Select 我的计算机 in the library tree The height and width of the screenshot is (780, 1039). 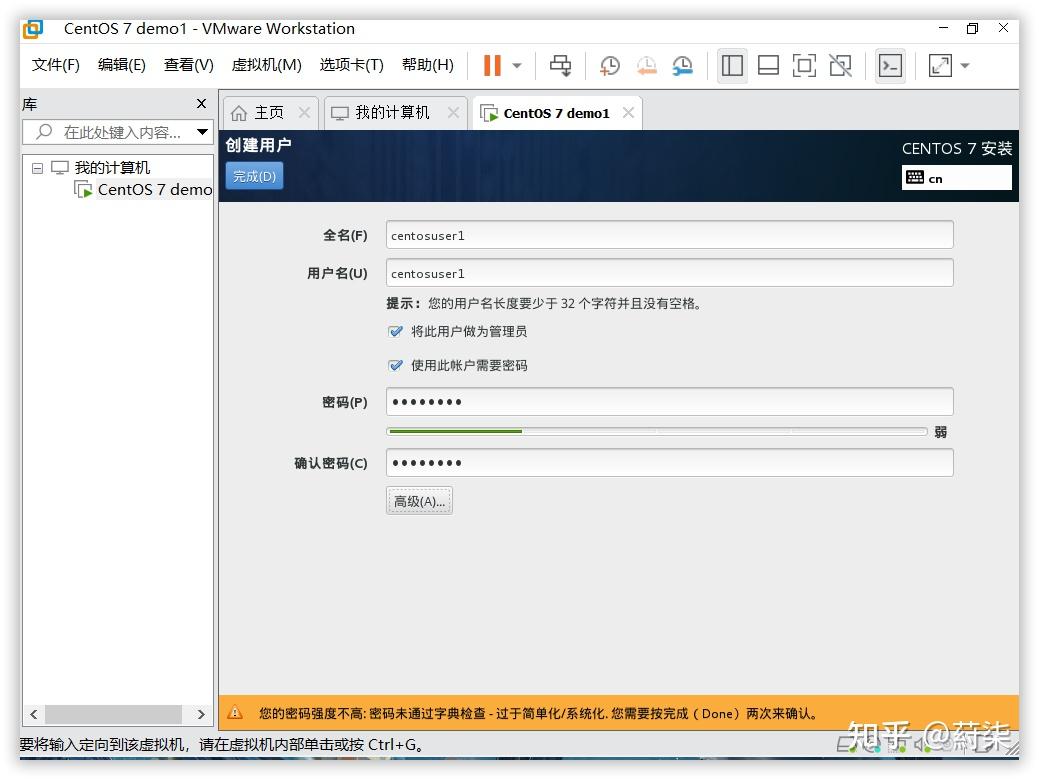tap(112, 168)
